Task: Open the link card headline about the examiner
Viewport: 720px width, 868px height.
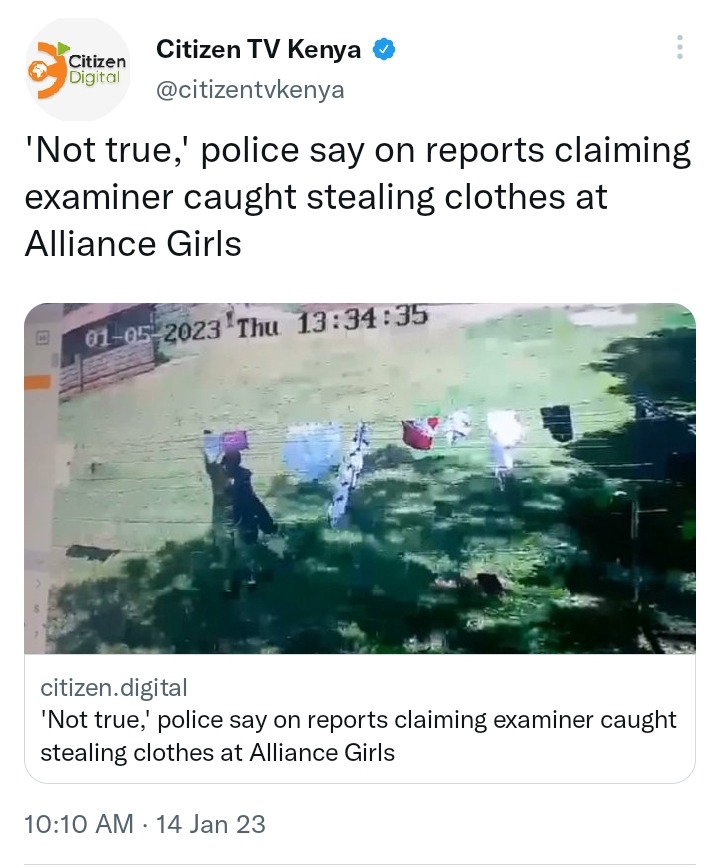Action: tap(359, 736)
